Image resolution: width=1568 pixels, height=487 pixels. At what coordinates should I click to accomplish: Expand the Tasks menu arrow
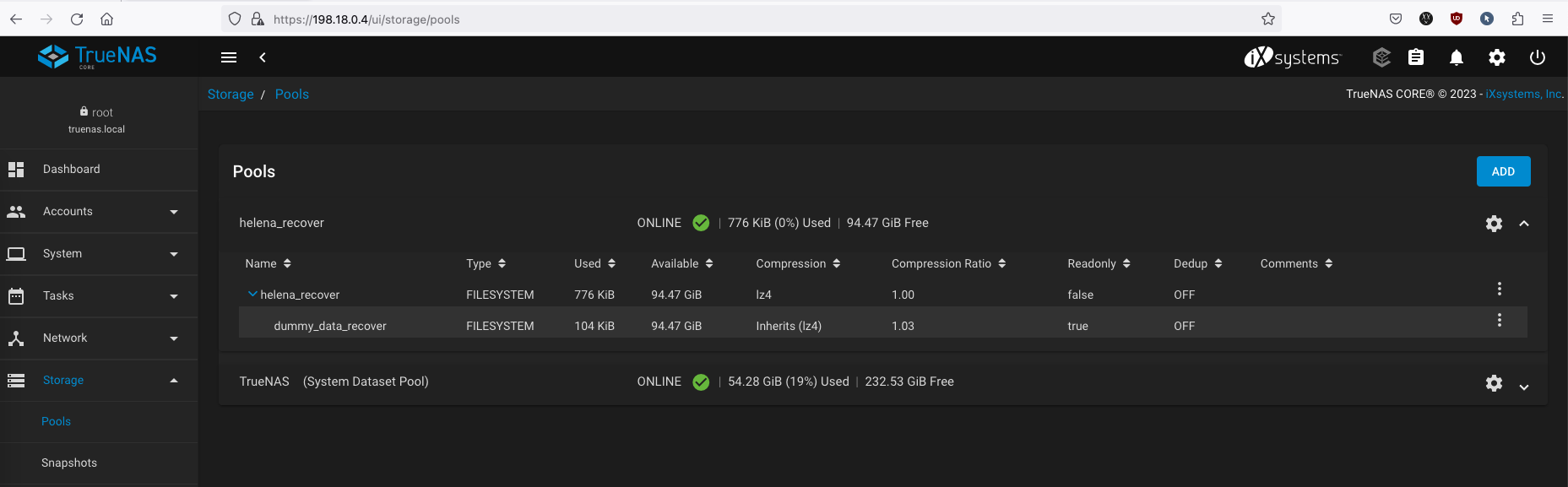[x=174, y=296]
